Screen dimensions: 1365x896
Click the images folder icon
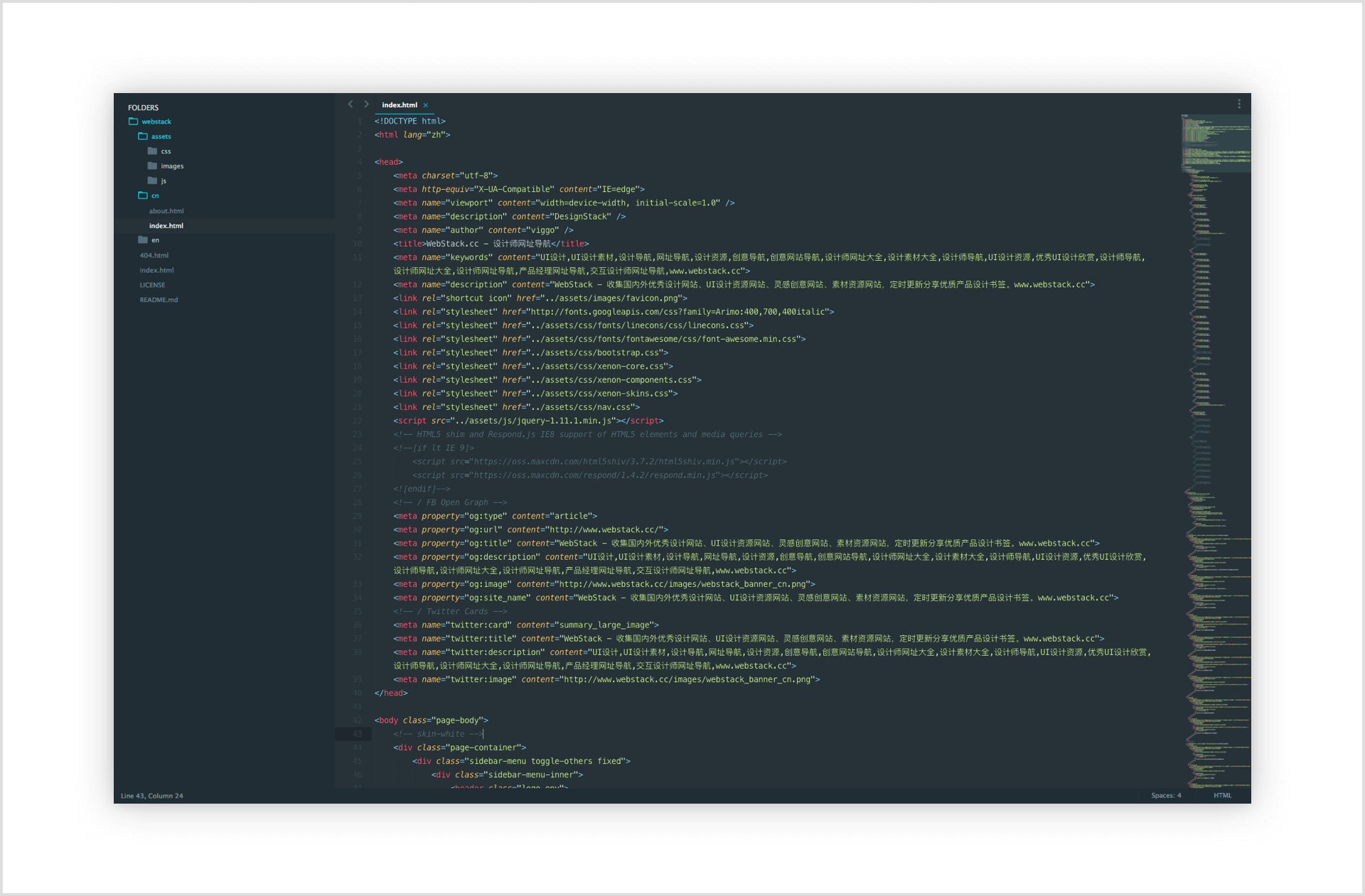pos(153,166)
